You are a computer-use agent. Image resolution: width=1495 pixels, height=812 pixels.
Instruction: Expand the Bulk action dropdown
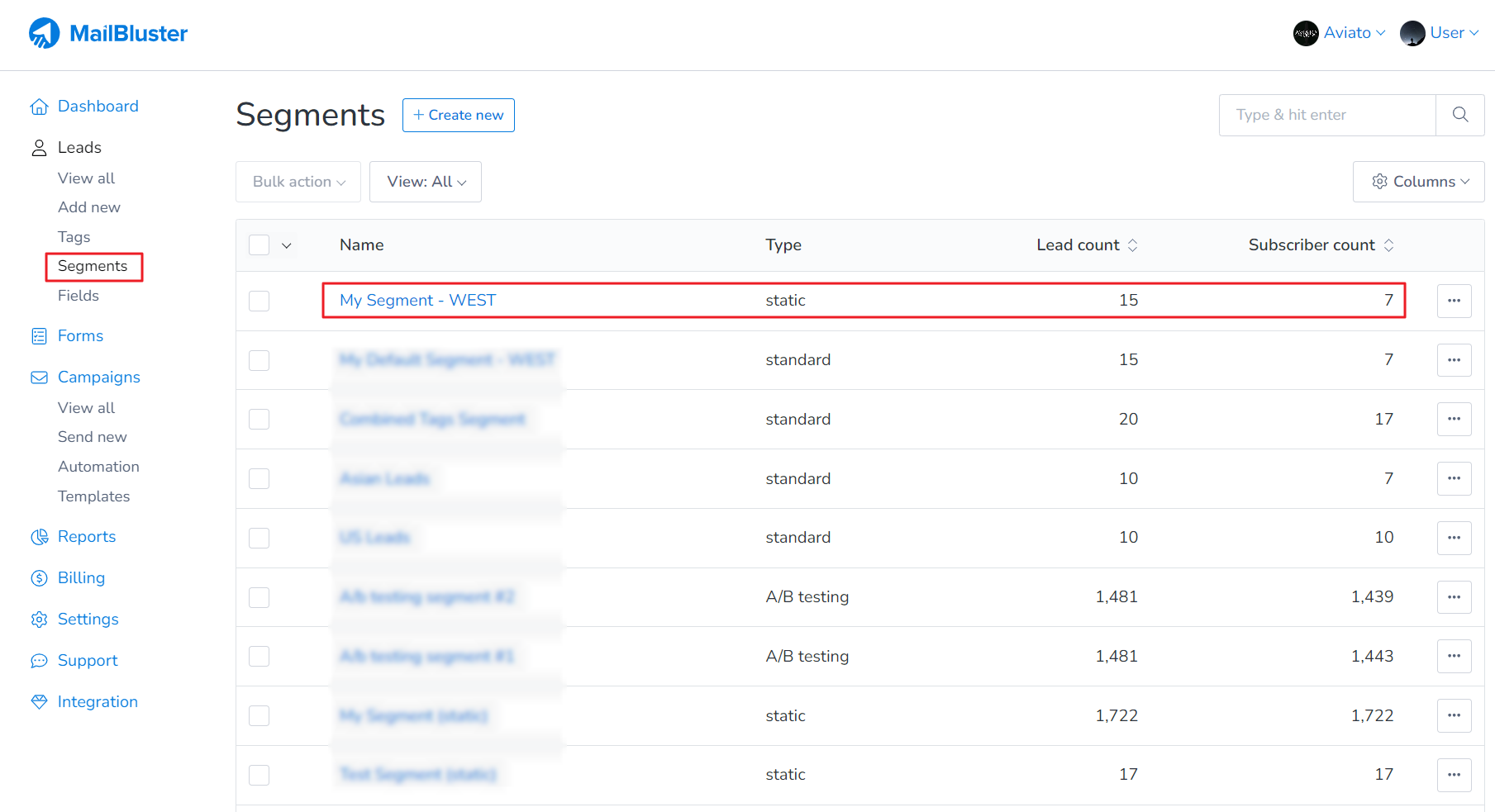tap(298, 182)
